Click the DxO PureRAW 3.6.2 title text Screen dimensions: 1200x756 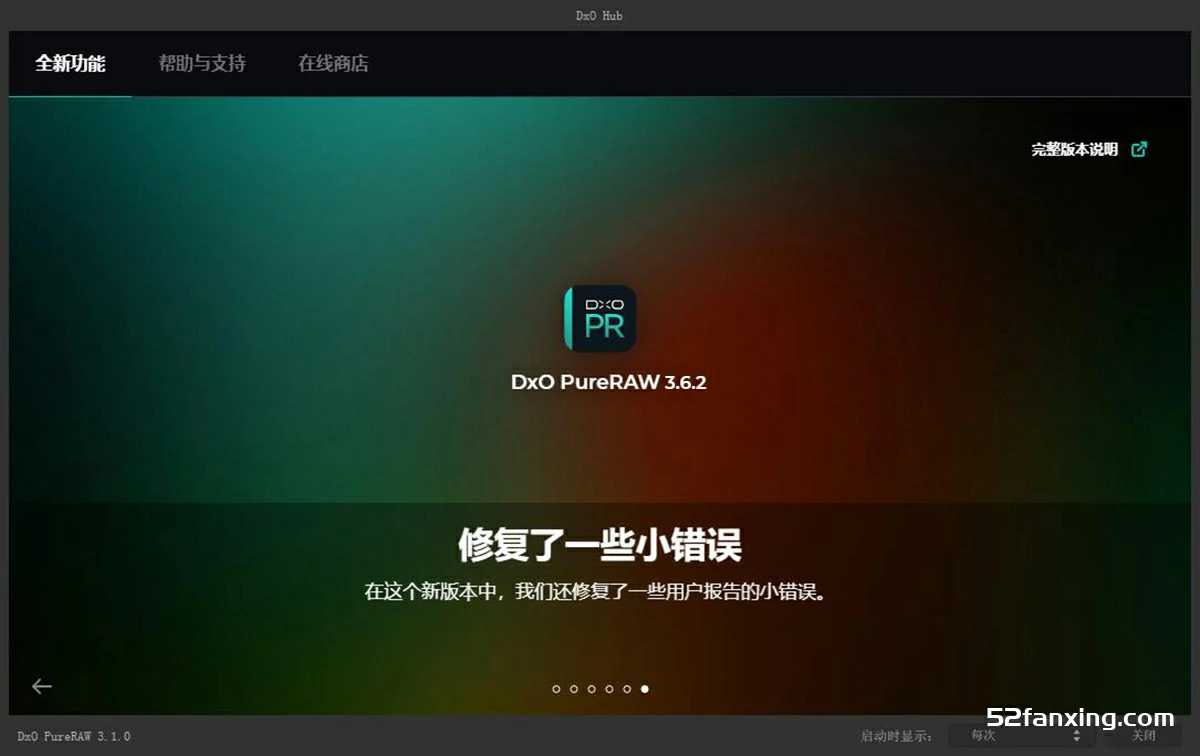609,382
